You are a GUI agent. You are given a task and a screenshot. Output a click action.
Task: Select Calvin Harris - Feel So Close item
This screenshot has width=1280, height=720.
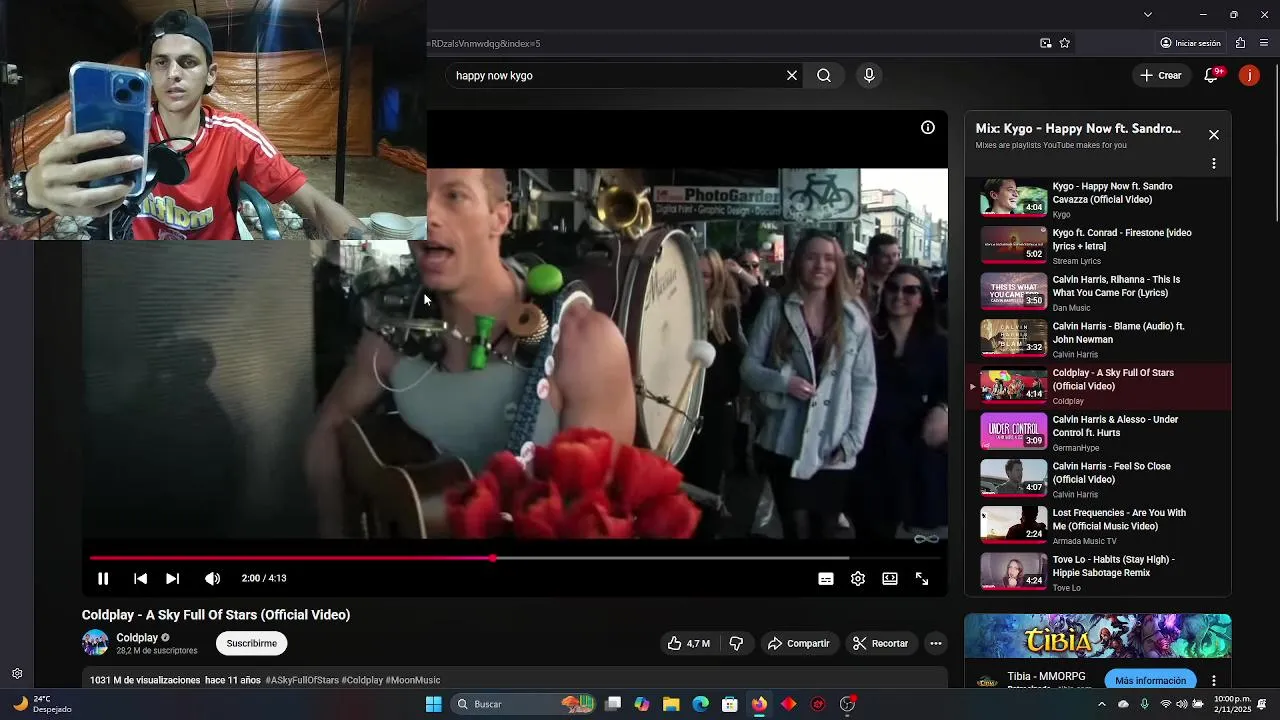click(x=1098, y=479)
